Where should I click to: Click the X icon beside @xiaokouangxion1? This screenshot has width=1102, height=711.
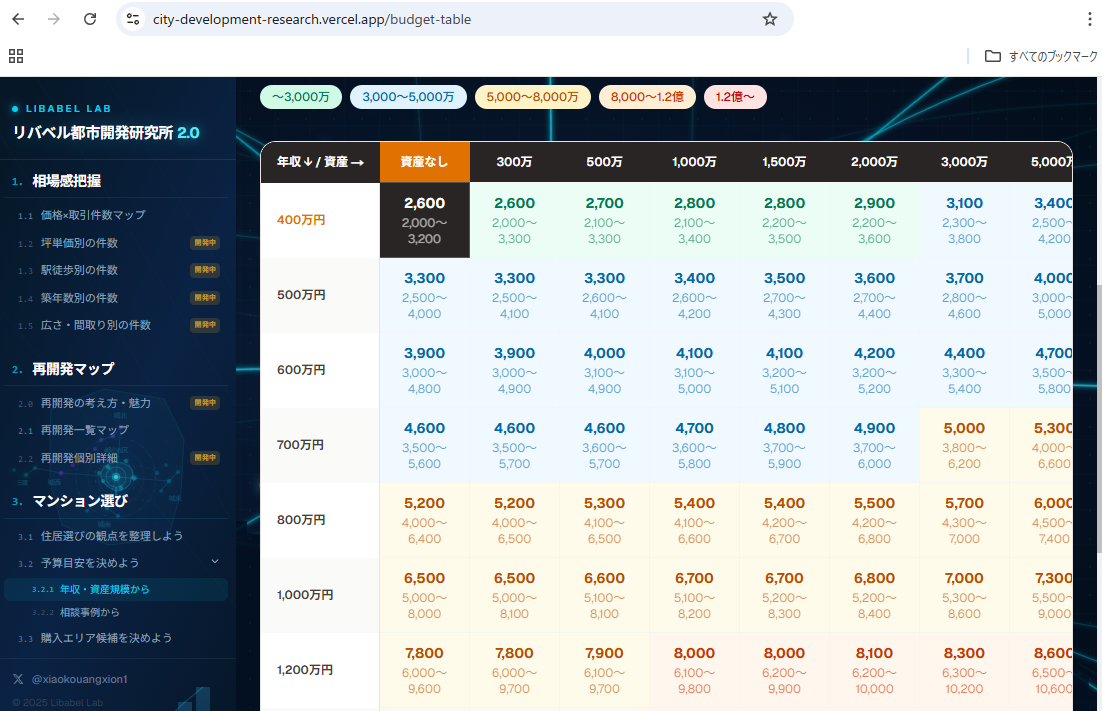point(18,679)
